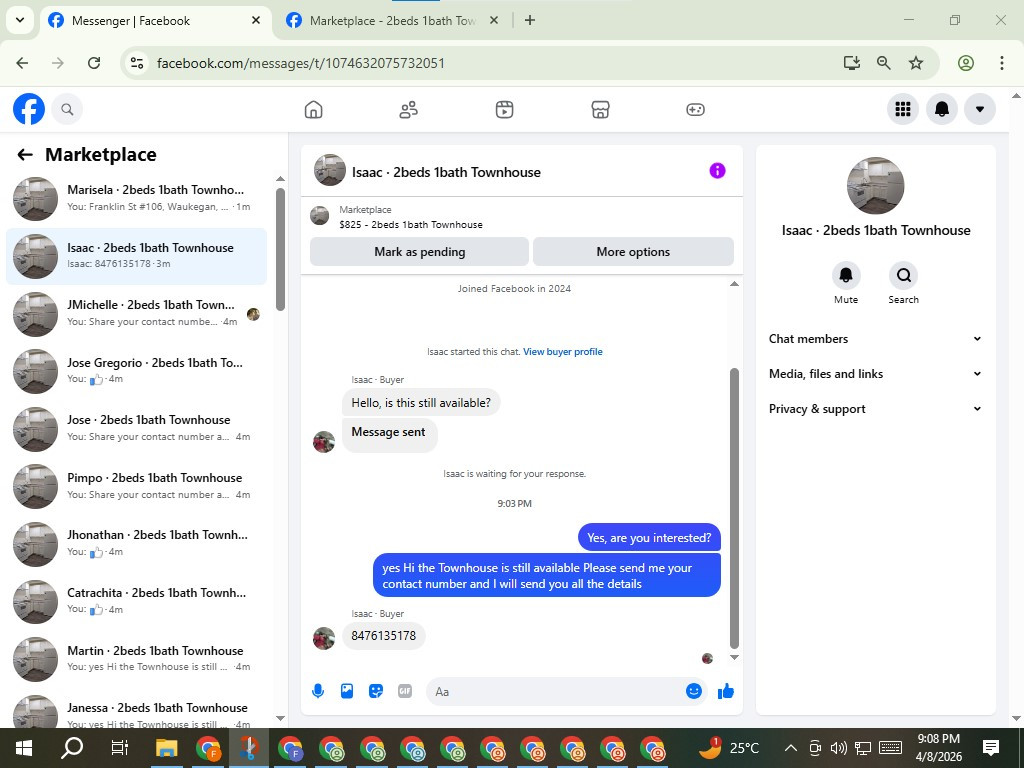Open the Video/Reels icon in top navigation

click(x=504, y=110)
